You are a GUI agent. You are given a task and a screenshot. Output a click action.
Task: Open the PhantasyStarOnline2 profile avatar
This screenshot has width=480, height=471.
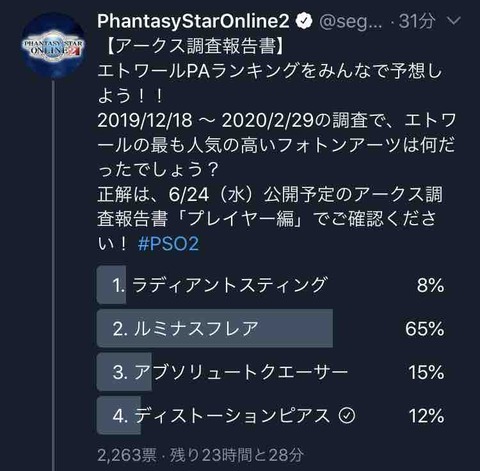pos(53,46)
